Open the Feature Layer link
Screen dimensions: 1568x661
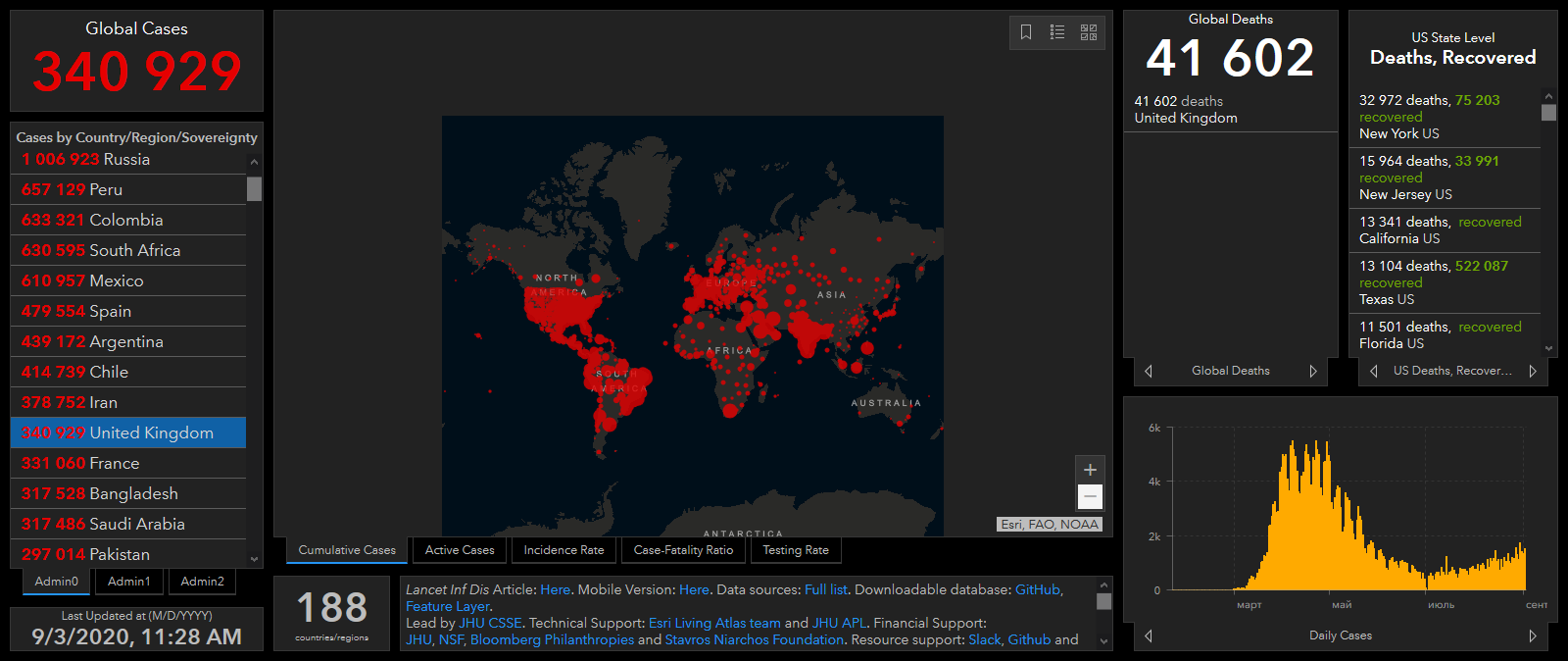pos(448,606)
